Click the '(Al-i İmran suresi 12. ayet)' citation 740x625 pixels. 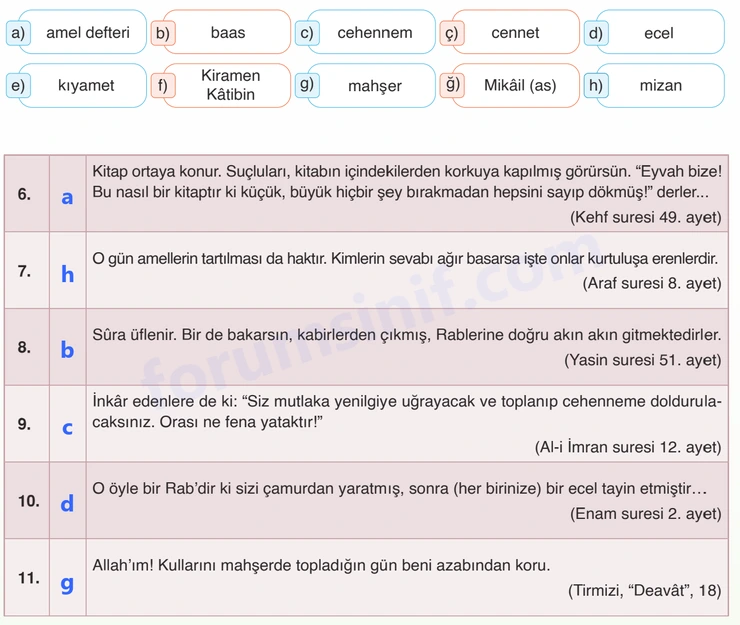click(628, 447)
